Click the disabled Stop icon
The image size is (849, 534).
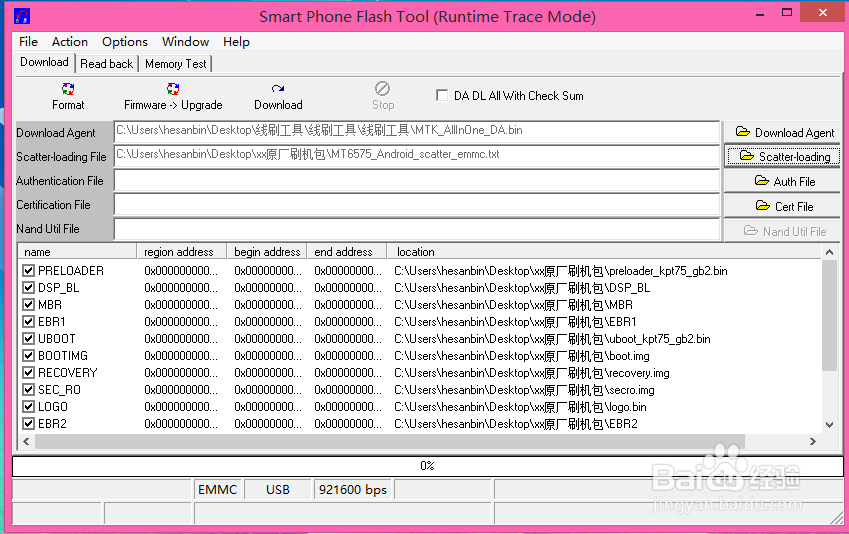pos(382,88)
